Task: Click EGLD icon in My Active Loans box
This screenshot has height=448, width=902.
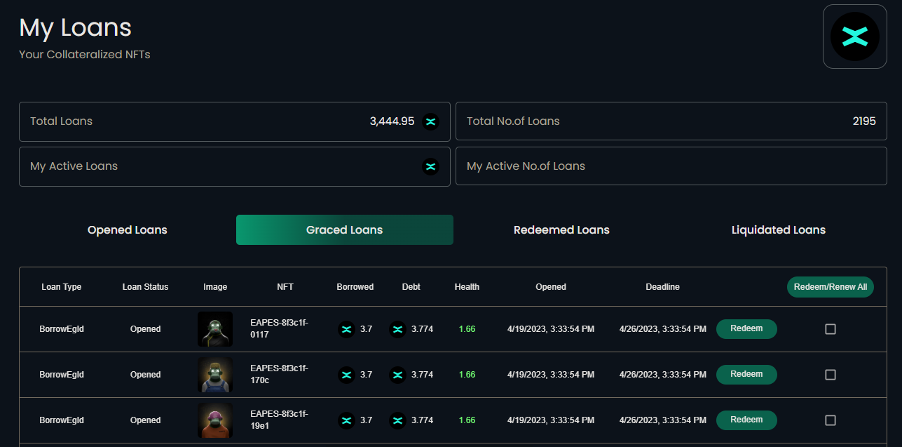Action: [x=431, y=166]
